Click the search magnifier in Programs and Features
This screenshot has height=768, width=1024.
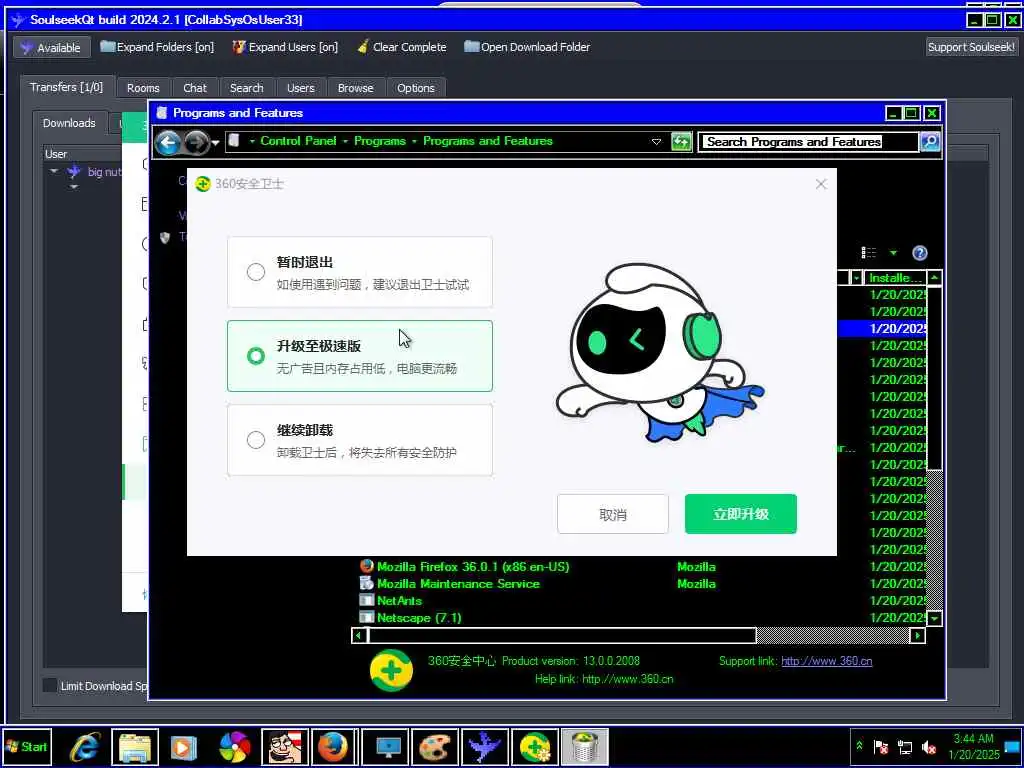[x=930, y=142]
